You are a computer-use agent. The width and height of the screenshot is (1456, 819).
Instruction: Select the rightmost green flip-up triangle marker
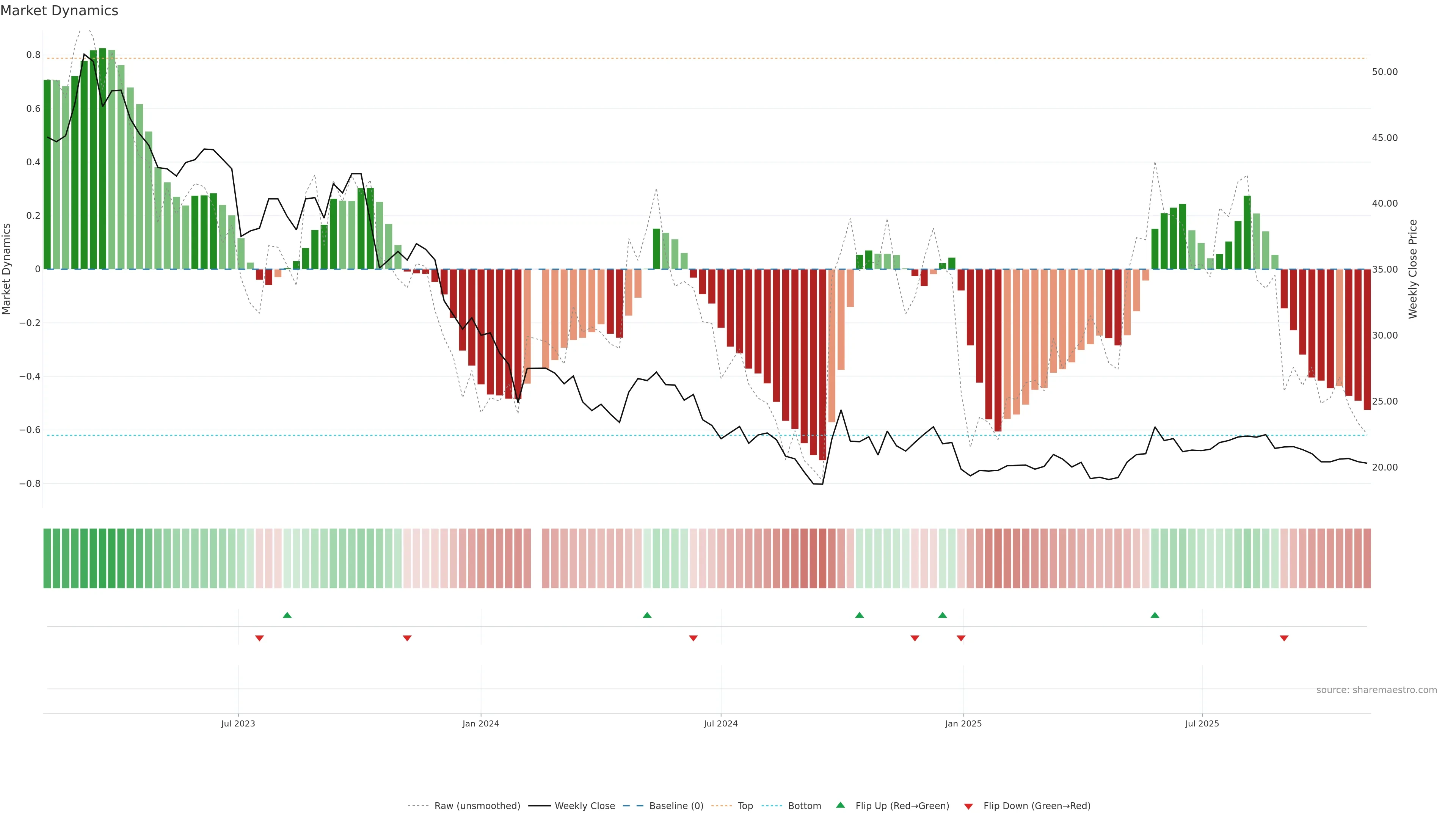pyautogui.click(x=1155, y=615)
